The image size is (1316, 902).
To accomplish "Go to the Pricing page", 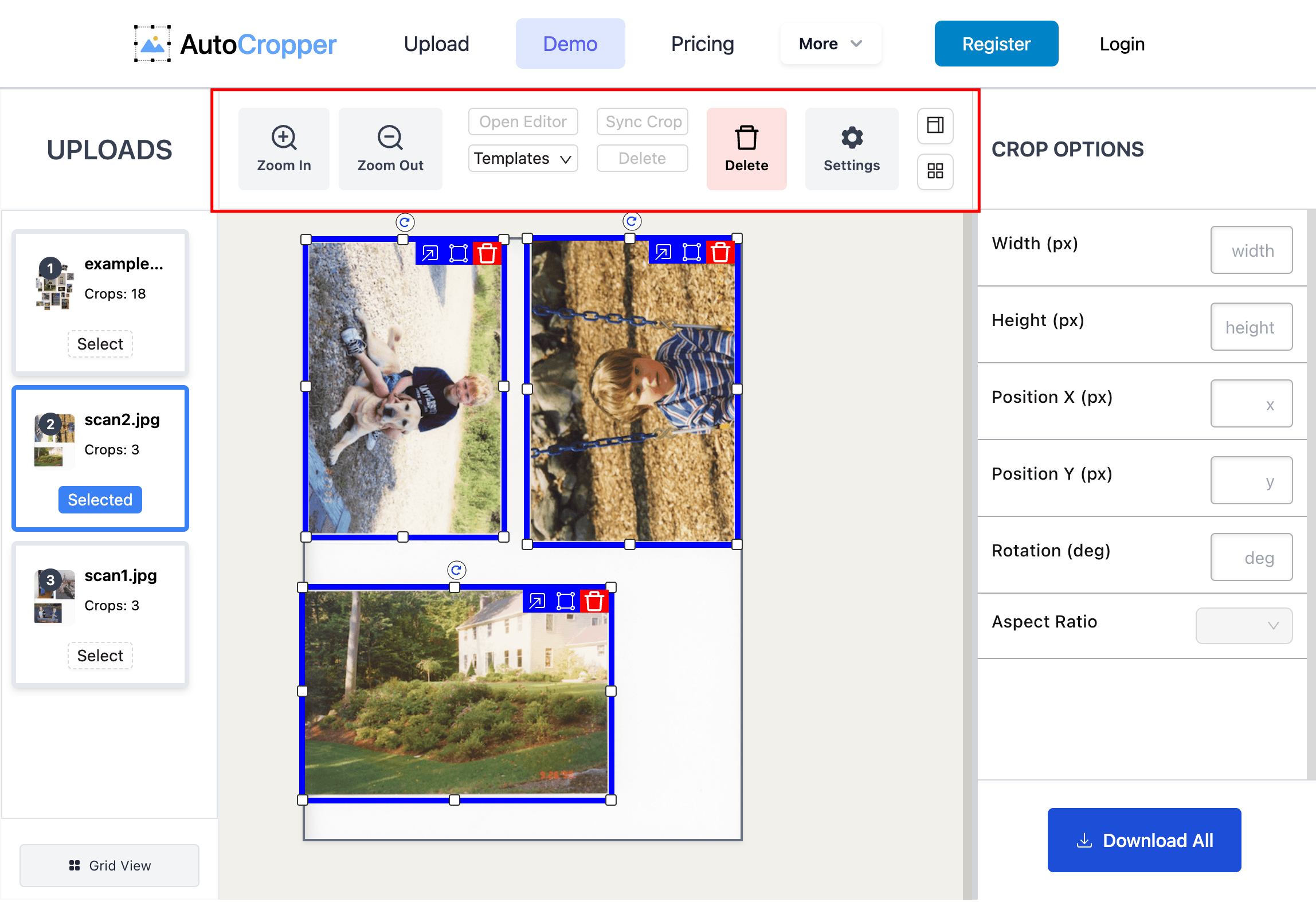I will coord(702,43).
